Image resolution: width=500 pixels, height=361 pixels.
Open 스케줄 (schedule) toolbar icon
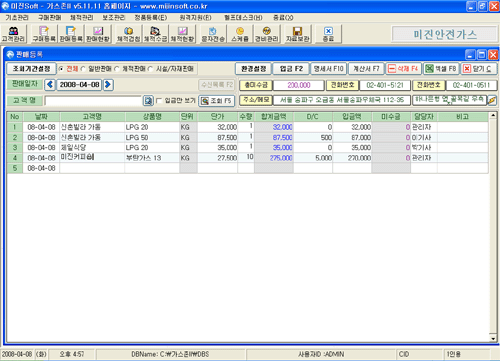click(x=240, y=34)
